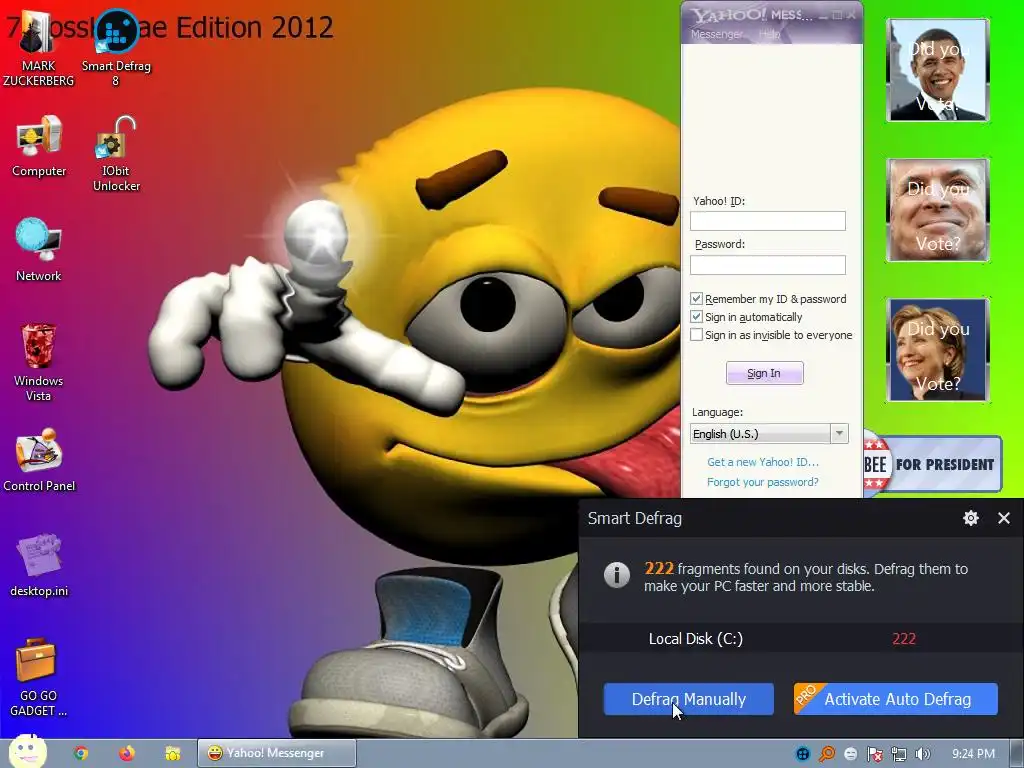Click the Sign In button
This screenshot has height=768, width=1024.
pyautogui.click(x=765, y=373)
